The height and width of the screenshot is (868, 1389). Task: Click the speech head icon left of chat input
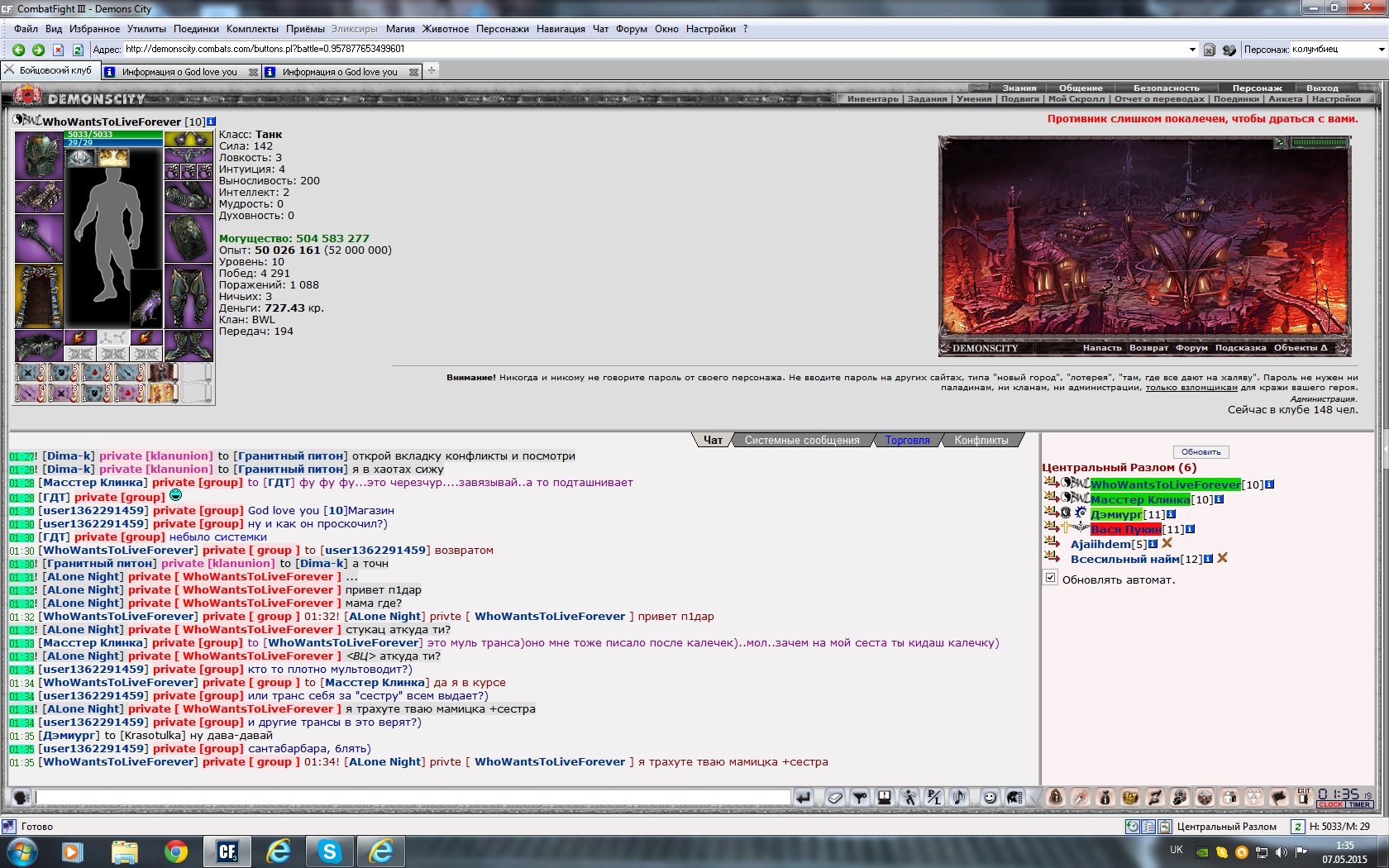(x=21, y=797)
